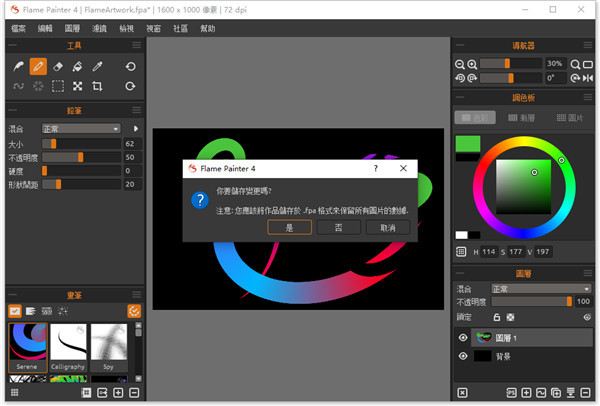Select the rectangular marquee selection tool
Image resolution: width=600 pixels, height=406 pixels.
pyautogui.click(x=57, y=87)
